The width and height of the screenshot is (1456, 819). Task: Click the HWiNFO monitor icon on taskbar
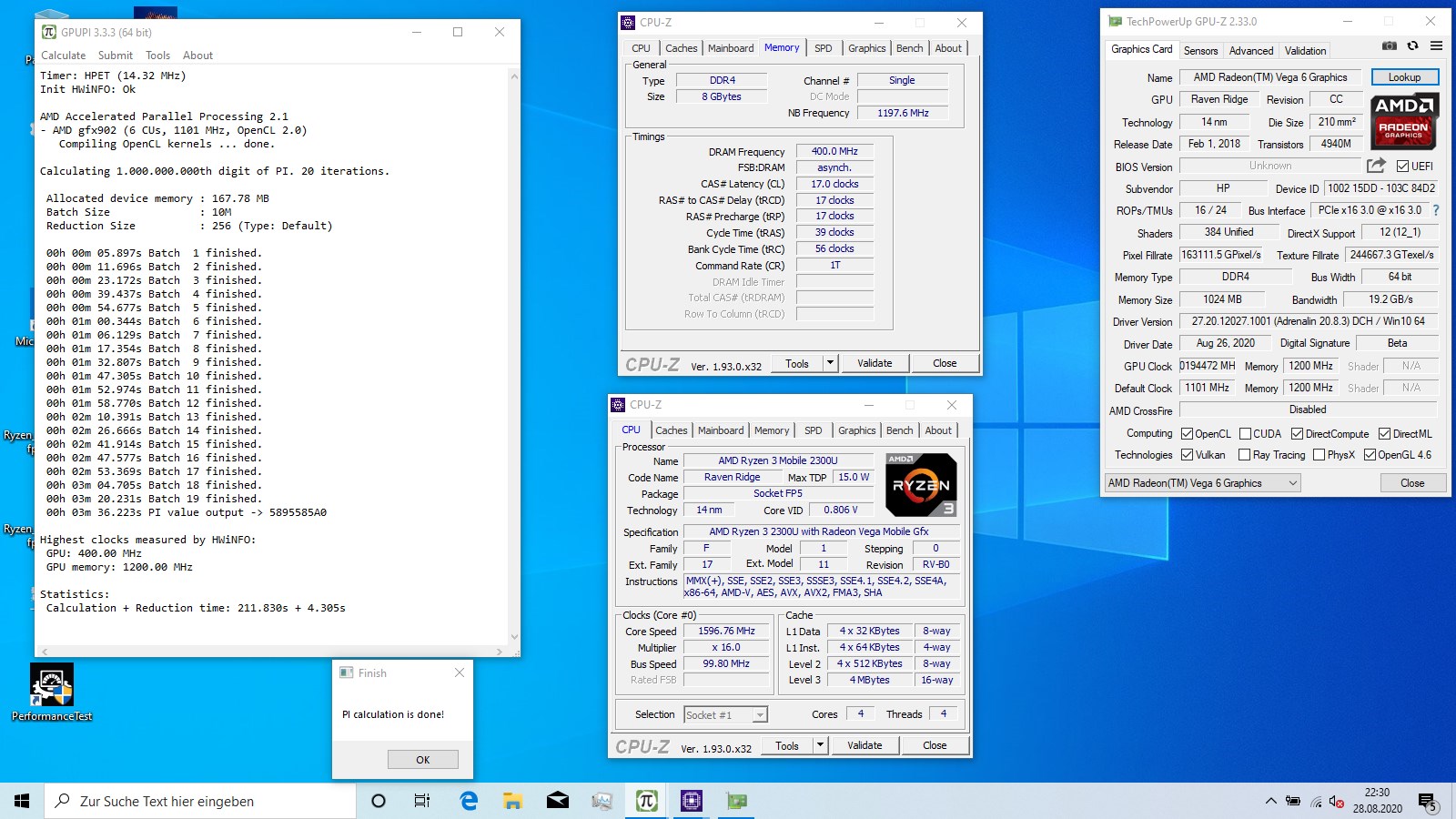tap(602, 801)
